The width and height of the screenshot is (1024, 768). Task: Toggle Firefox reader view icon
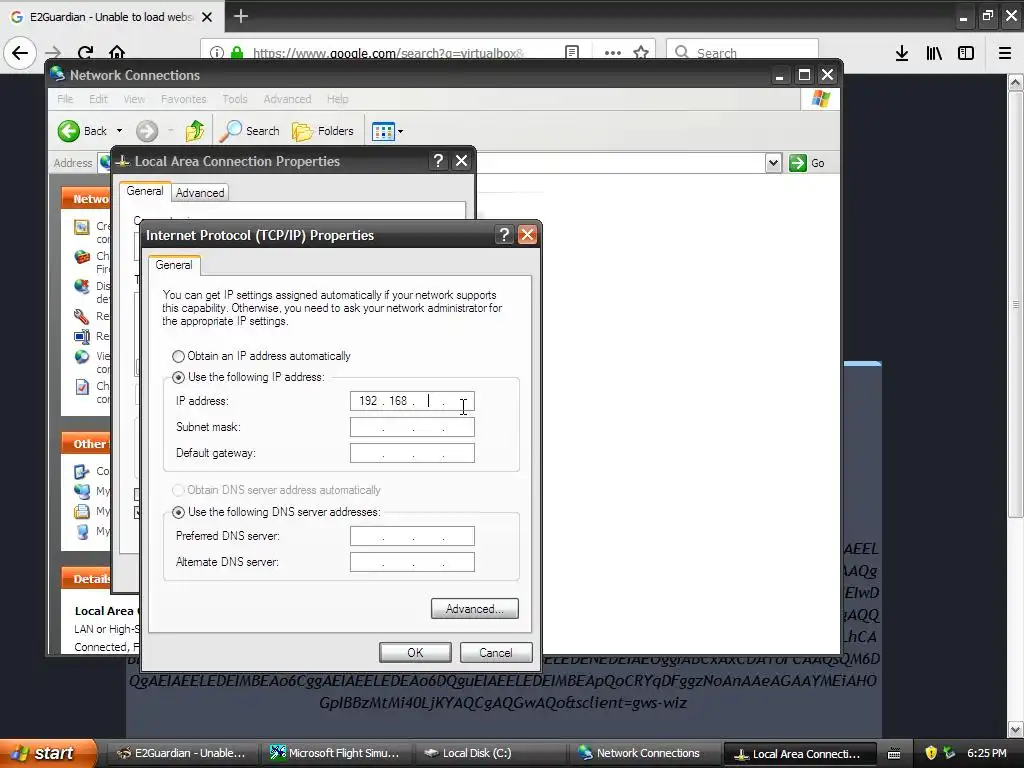tap(572, 53)
